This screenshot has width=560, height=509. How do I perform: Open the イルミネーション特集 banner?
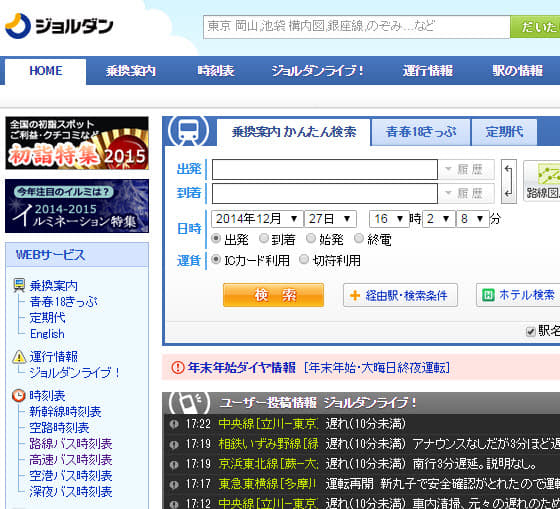click(x=77, y=206)
